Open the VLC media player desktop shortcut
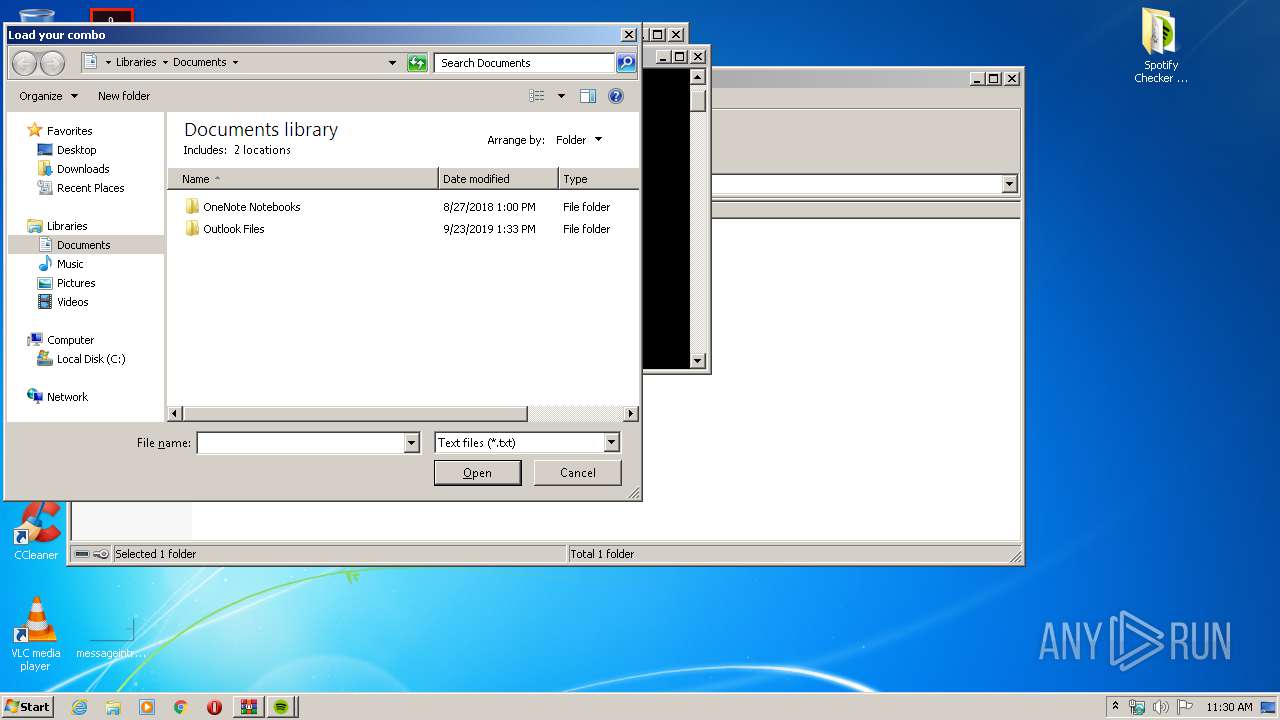 click(x=36, y=634)
